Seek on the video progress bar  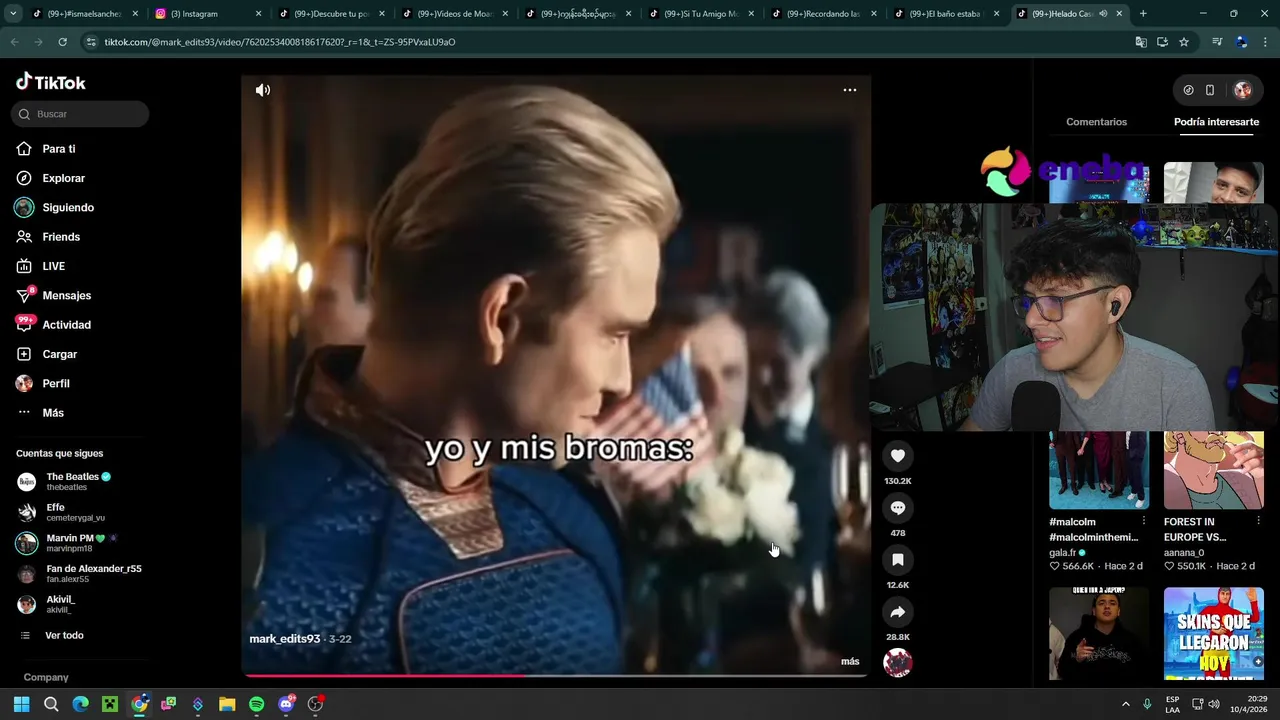(x=555, y=676)
